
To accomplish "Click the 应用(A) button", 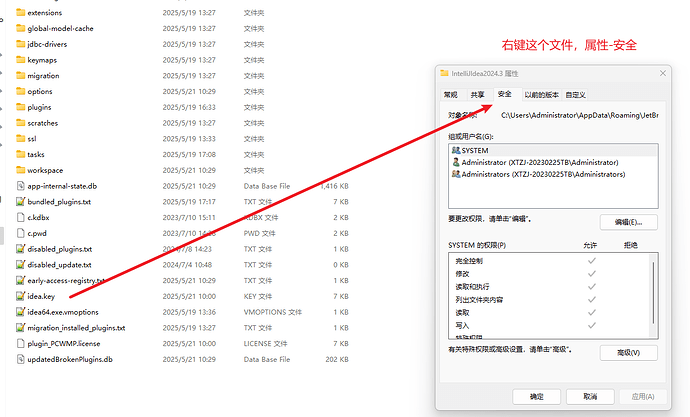I will pyautogui.click(x=643, y=396).
